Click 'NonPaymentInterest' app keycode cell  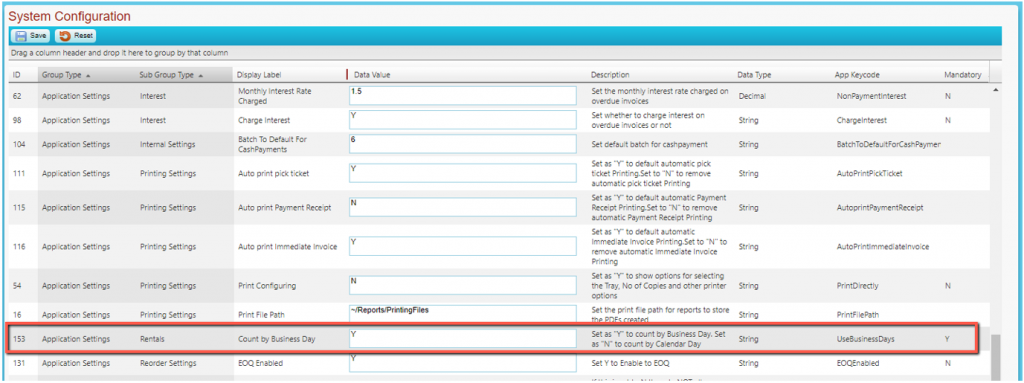coord(872,96)
